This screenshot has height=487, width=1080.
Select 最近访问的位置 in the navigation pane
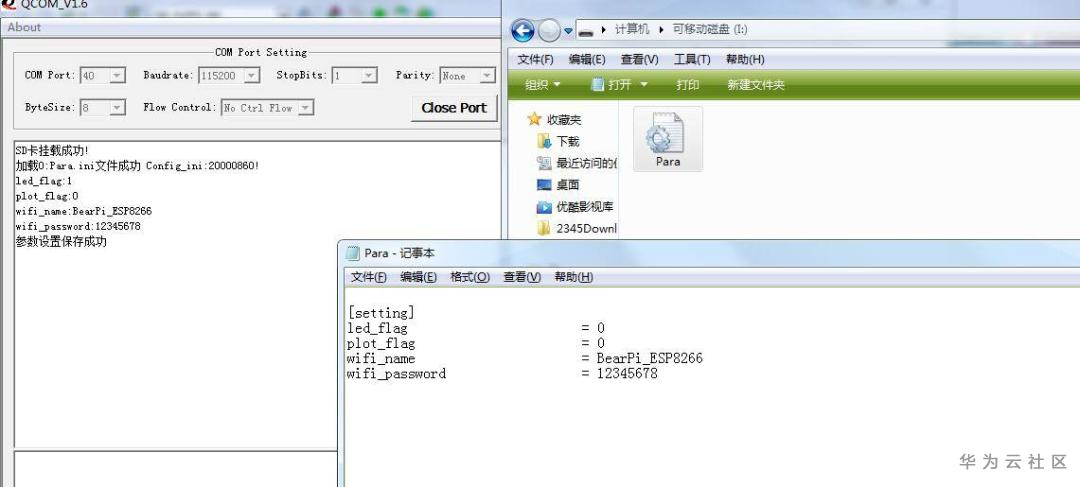coord(577,164)
